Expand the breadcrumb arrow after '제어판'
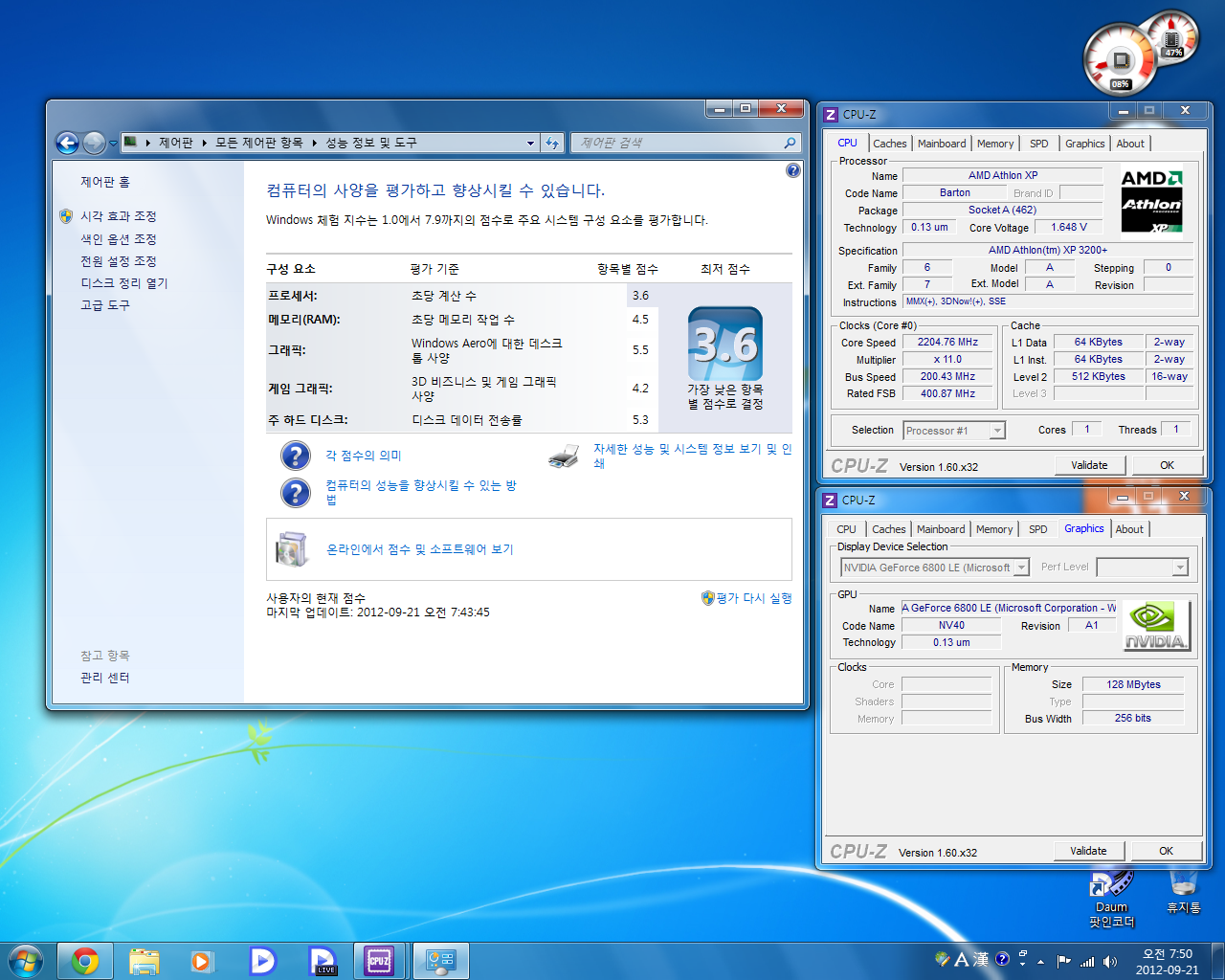This screenshot has width=1225, height=980. tap(204, 143)
